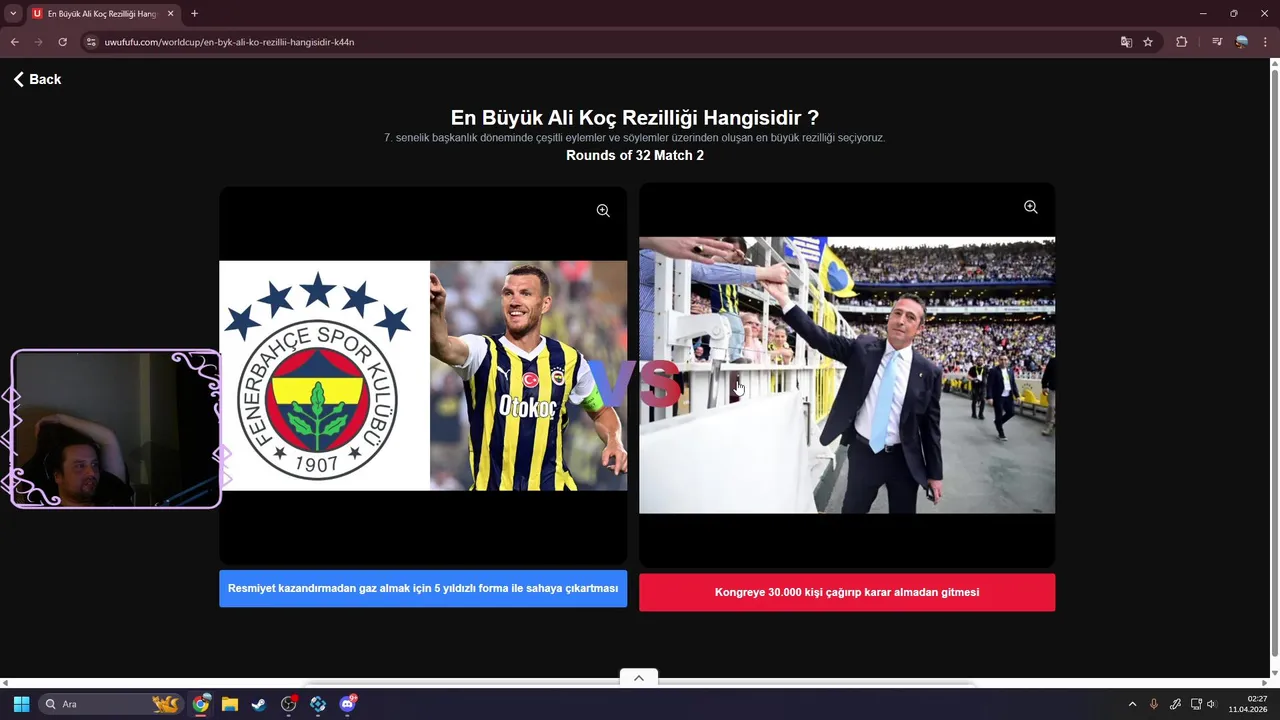Open OBS Studio from the taskbar
This screenshot has height=720, width=1280.
(x=289, y=704)
